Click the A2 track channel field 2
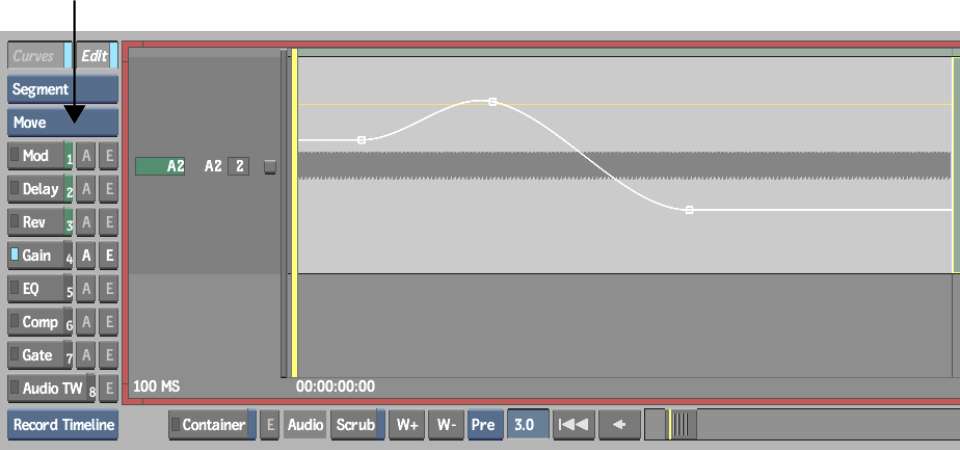 point(239,166)
